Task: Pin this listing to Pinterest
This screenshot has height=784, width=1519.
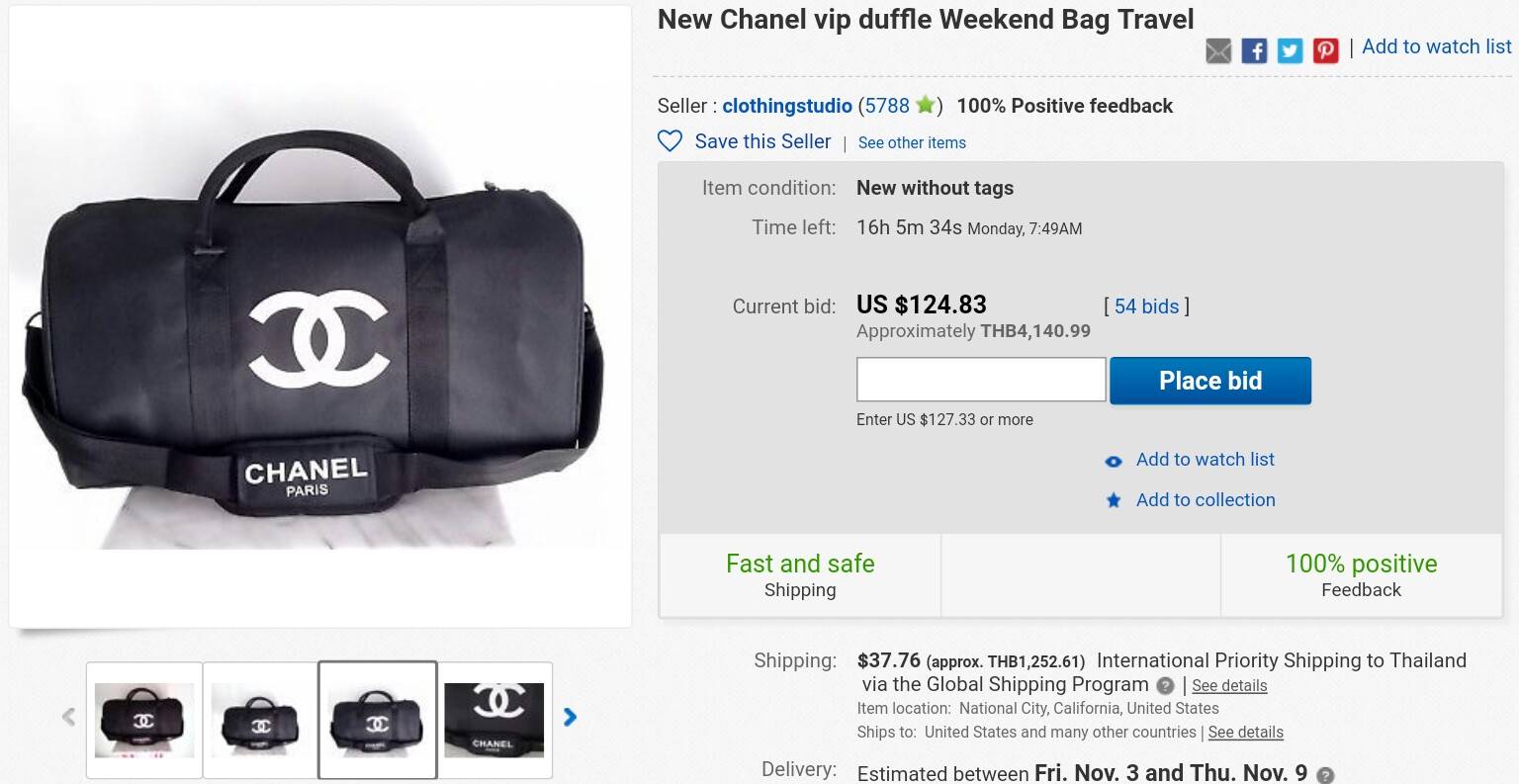Action: (x=1325, y=50)
